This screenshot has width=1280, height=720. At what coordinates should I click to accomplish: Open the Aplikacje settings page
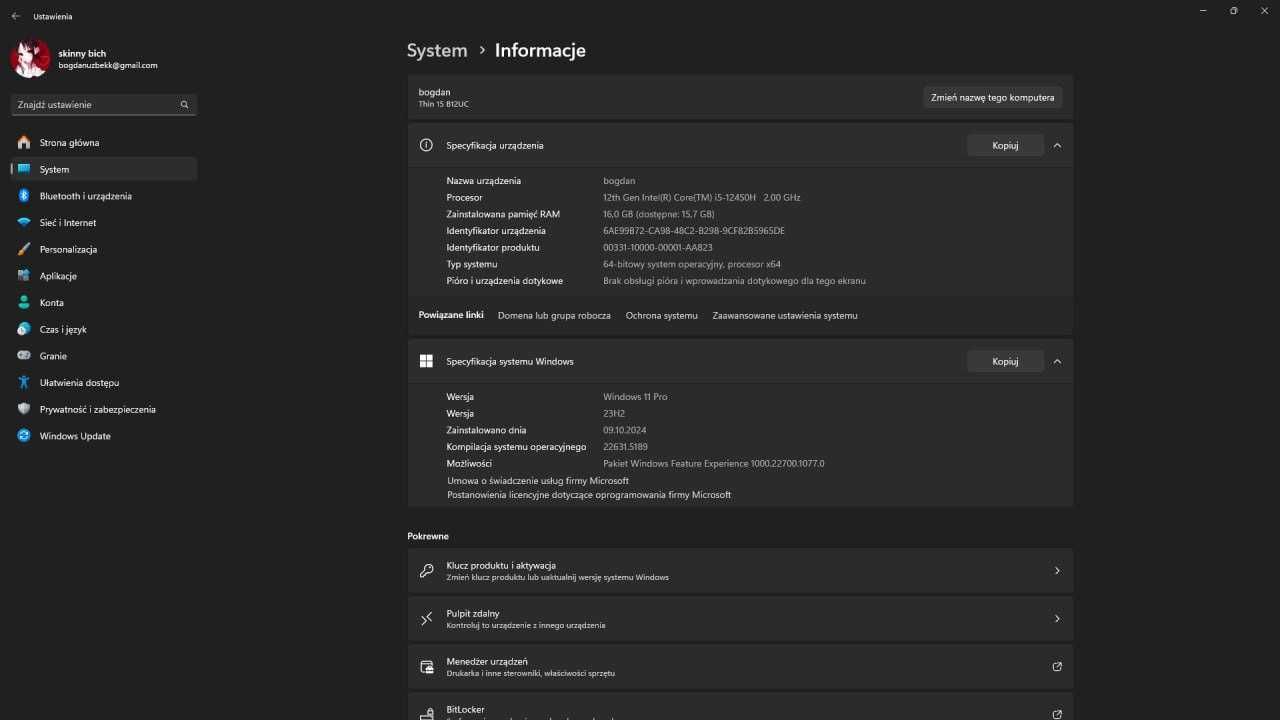104,276
